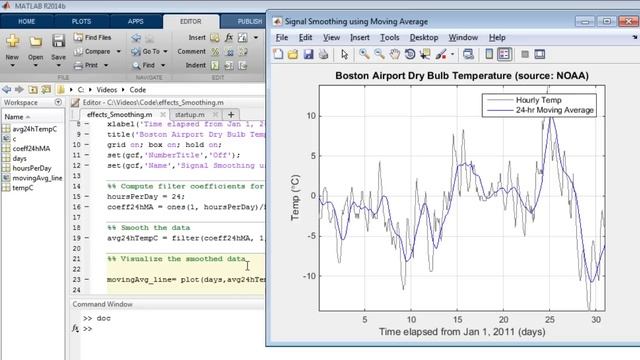The image size is (640, 360).
Task: Click the Link Plot icon
Action: [x=468, y=54]
